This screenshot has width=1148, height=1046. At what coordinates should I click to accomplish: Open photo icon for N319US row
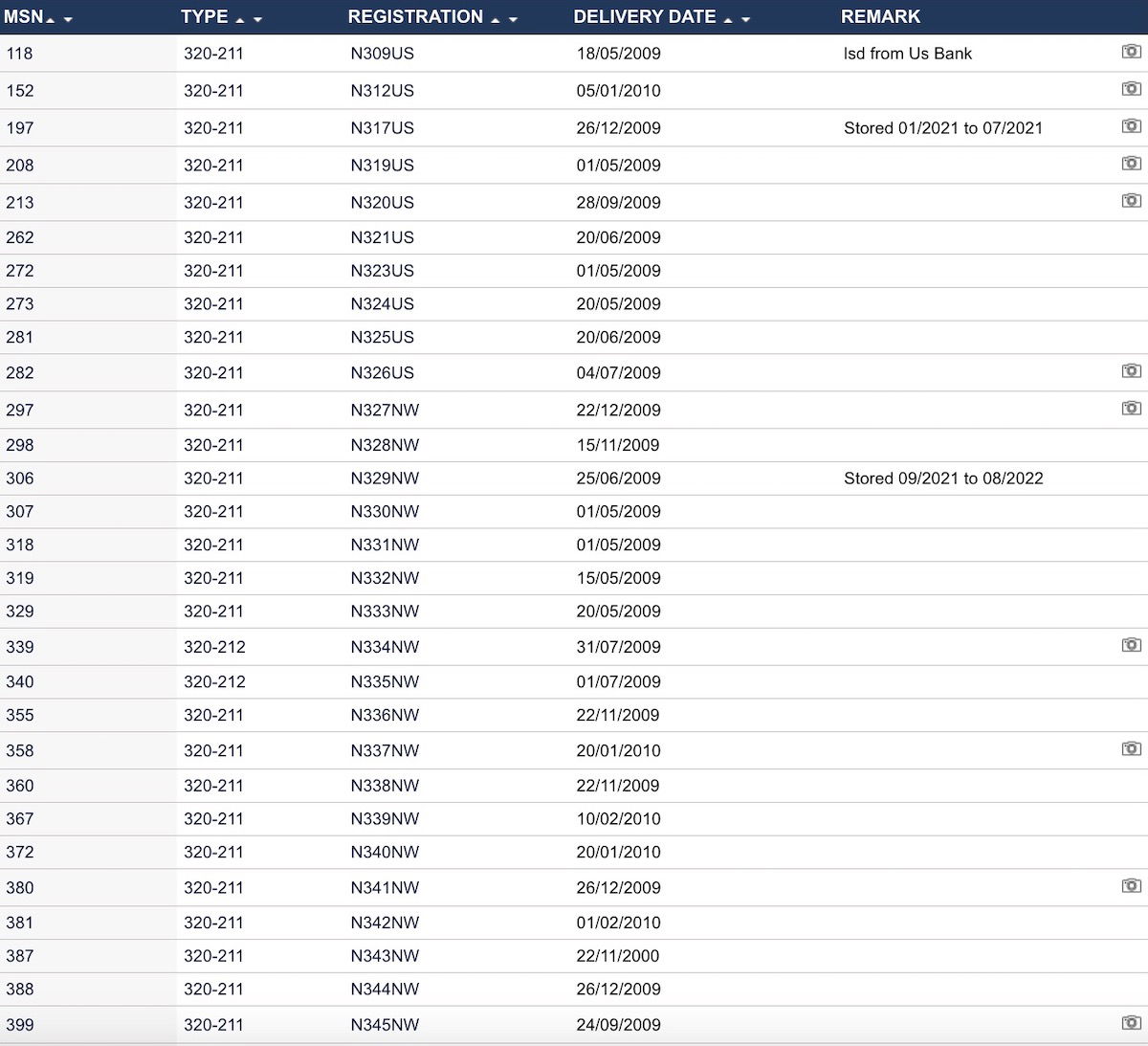pos(1131,164)
